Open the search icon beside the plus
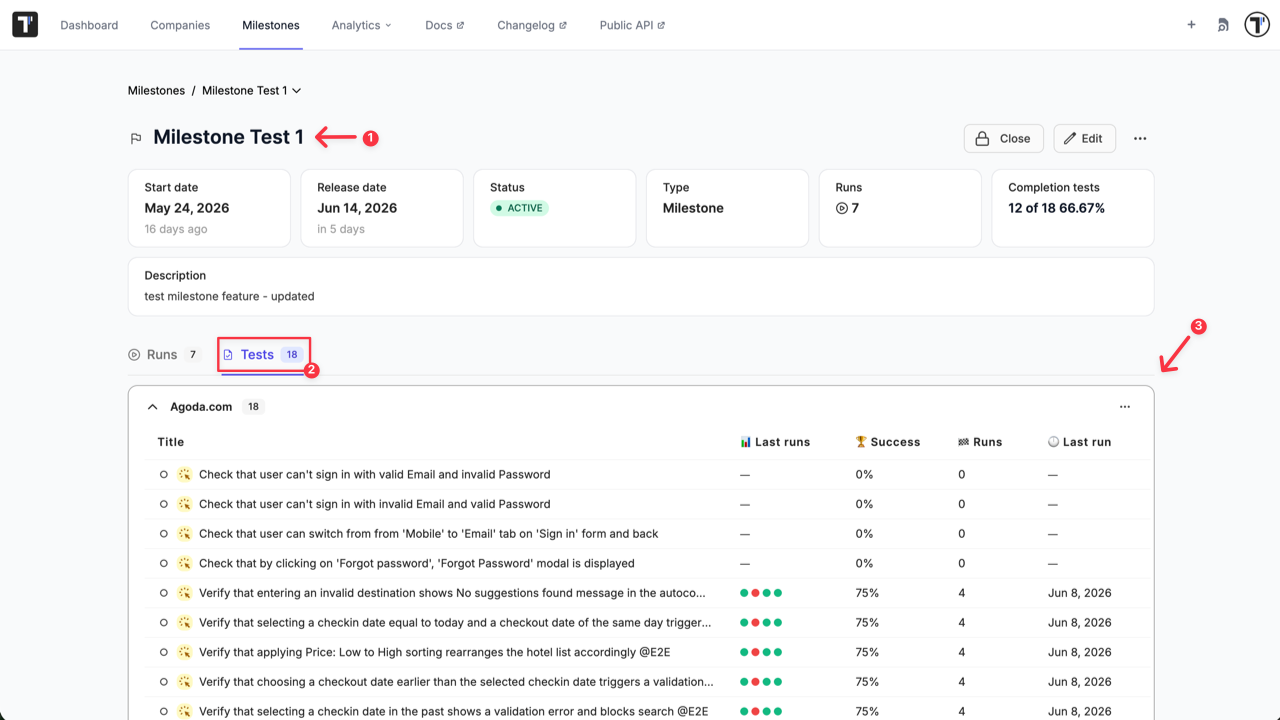The width and height of the screenshot is (1280, 720). click(x=1222, y=25)
